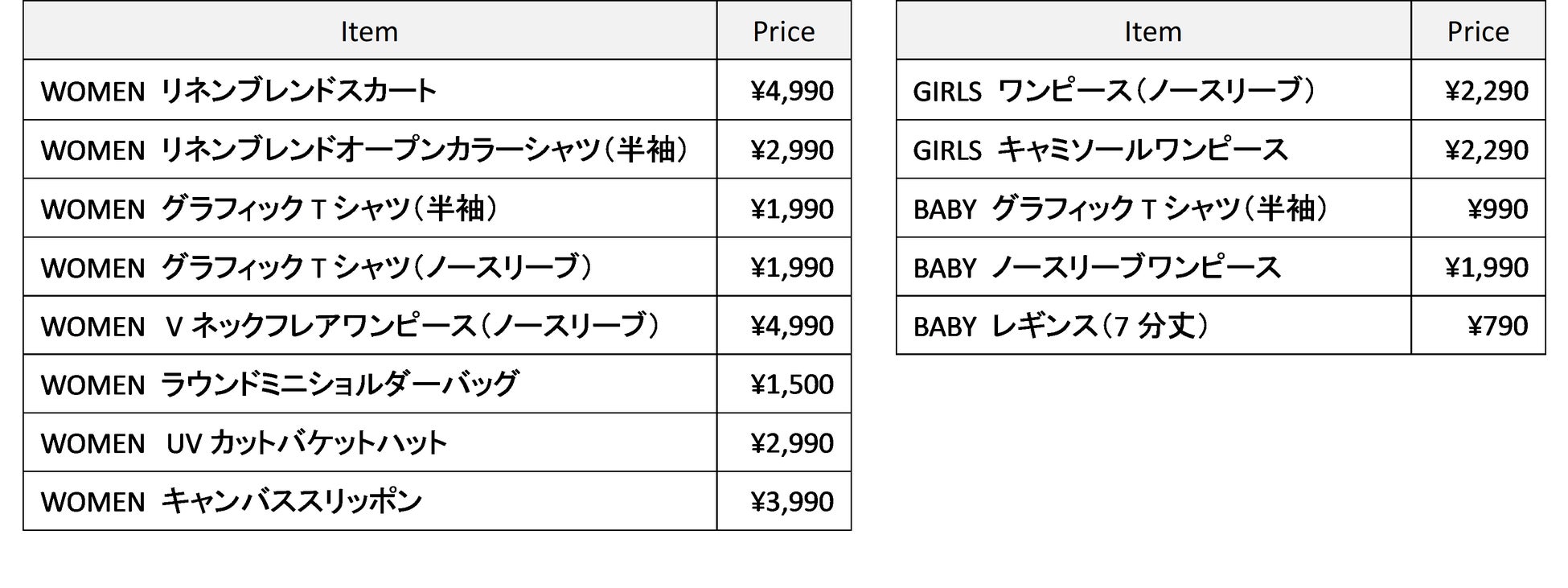
Task: Click WOMEN グラフィックTシャツ(半袖) item
Action: point(269,209)
